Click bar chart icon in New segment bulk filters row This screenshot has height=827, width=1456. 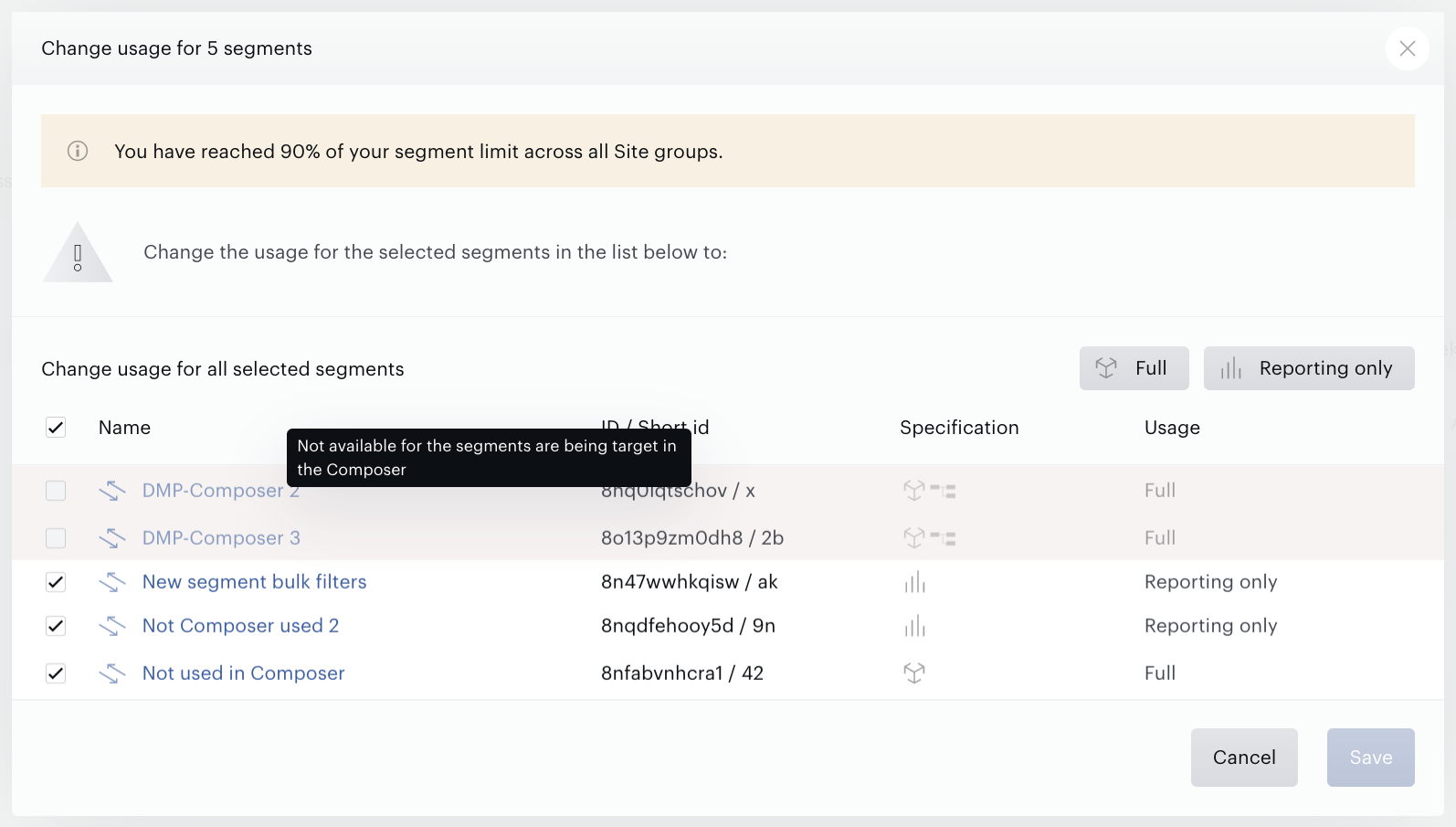pos(914,582)
